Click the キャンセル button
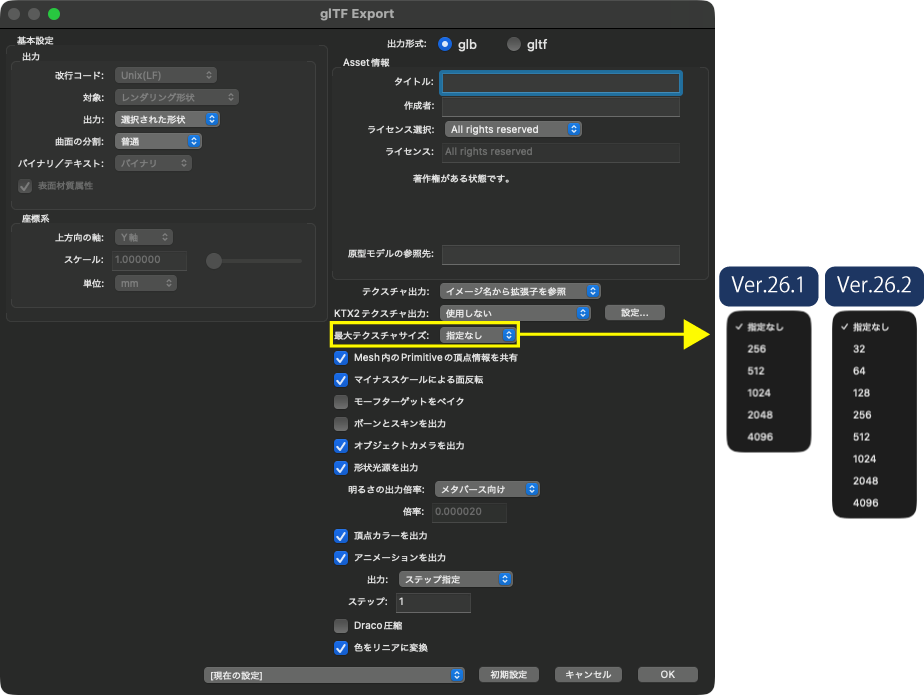Viewport: 924px width, 695px height. tap(587, 675)
